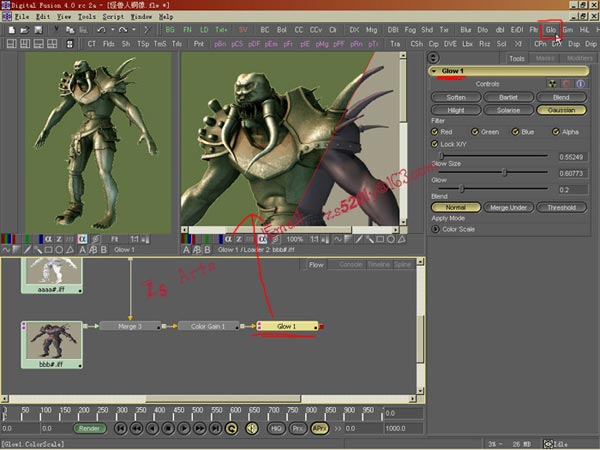Screen dimensions: 600x450
Task: Click the radiation icon in Glow controls
Action: tap(552, 84)
